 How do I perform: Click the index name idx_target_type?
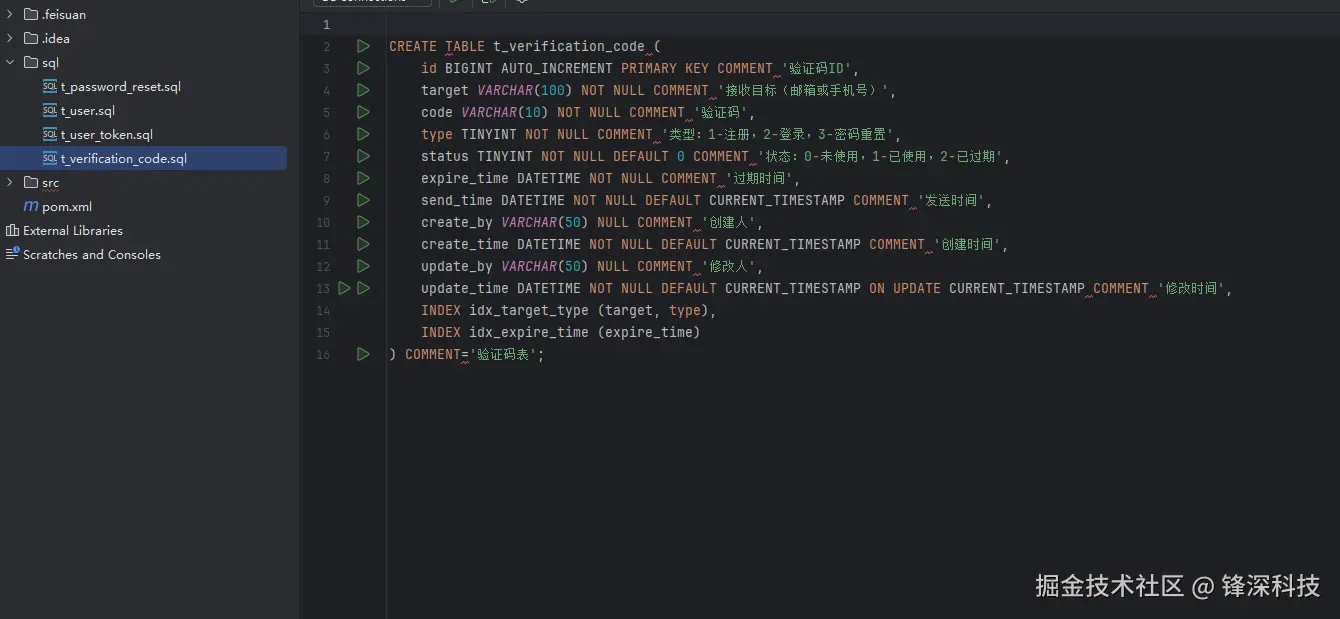(x=529, y=310)
